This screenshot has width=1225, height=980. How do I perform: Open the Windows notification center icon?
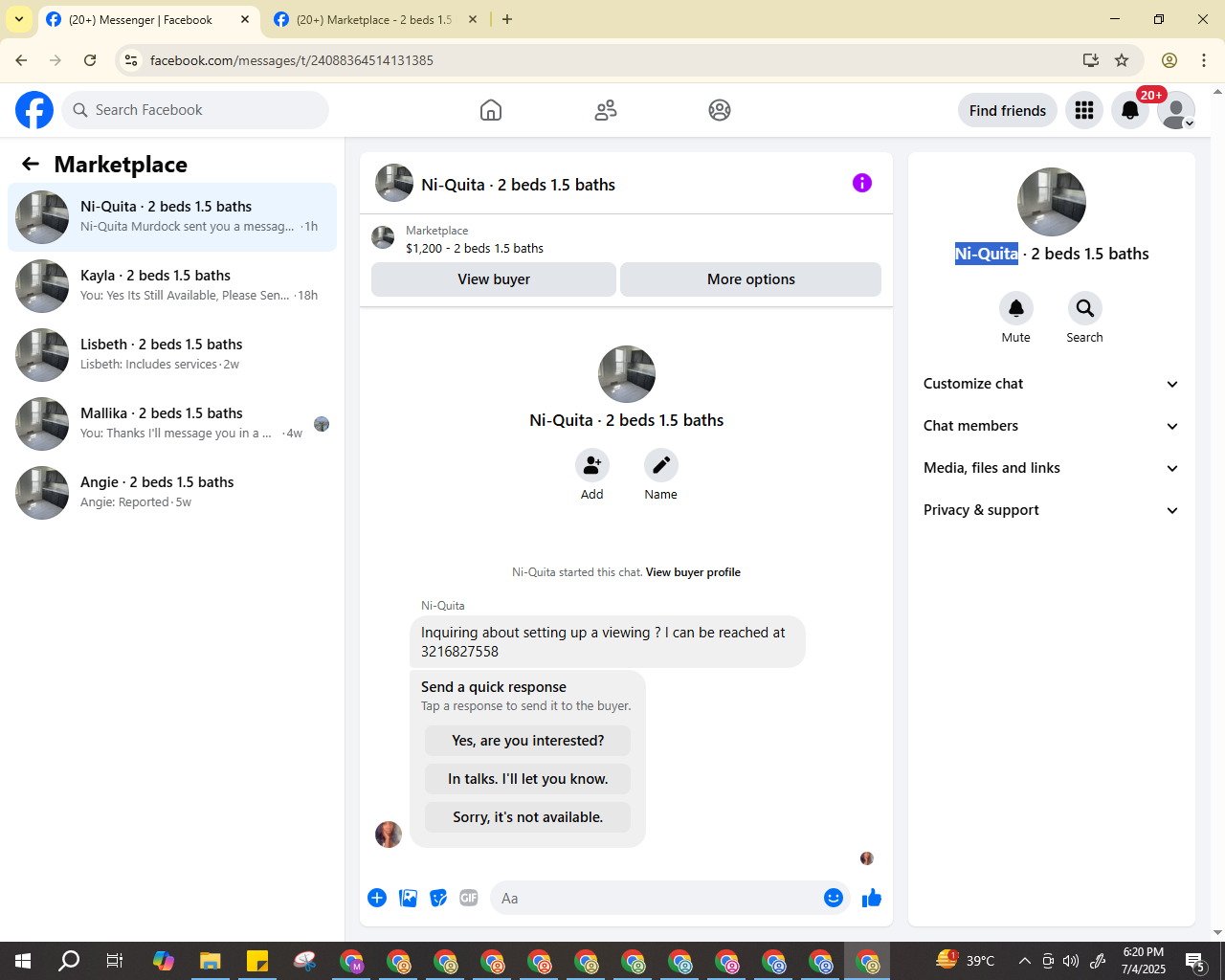point(1195,961)
